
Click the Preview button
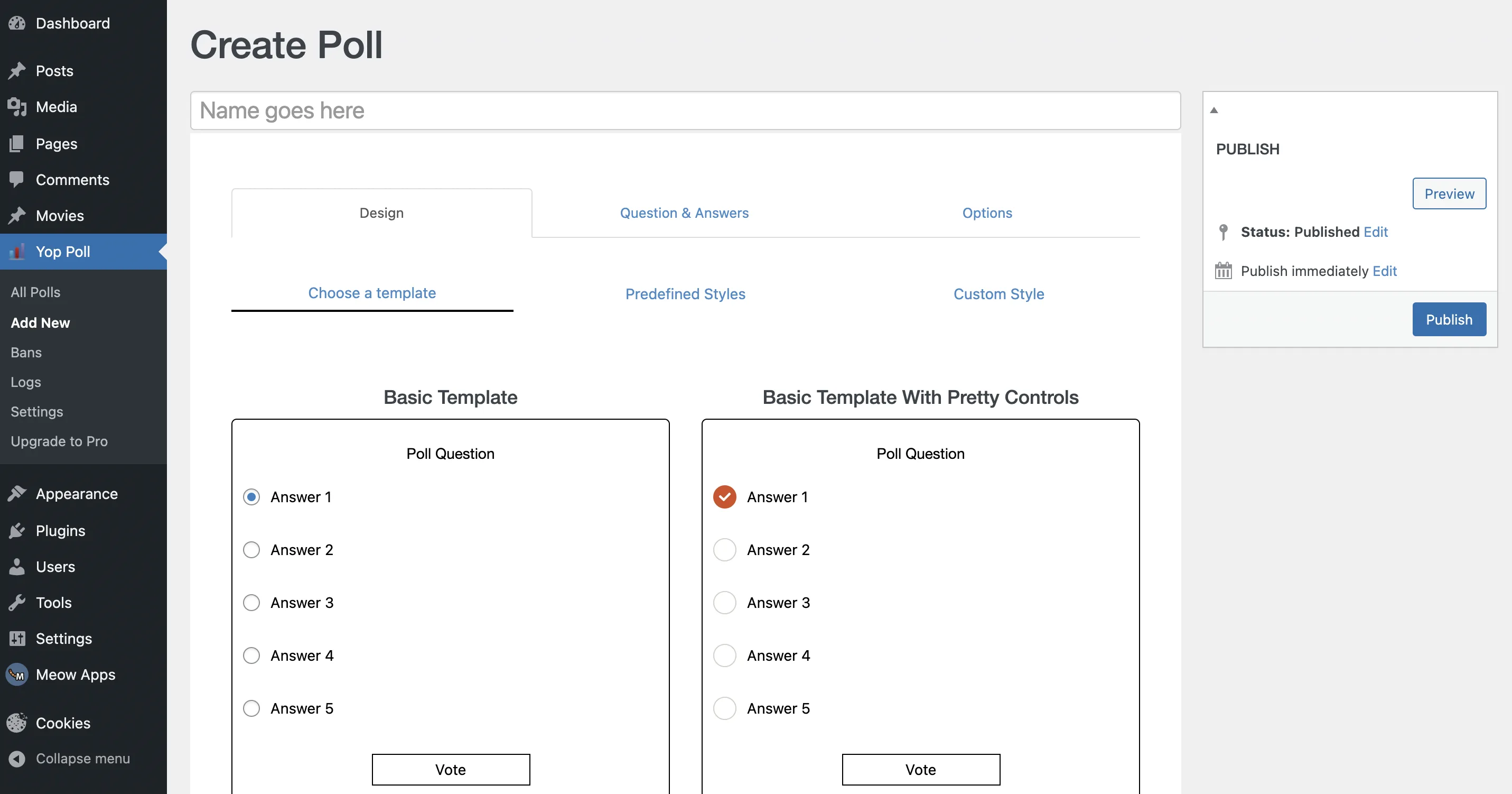point(1449,194)
